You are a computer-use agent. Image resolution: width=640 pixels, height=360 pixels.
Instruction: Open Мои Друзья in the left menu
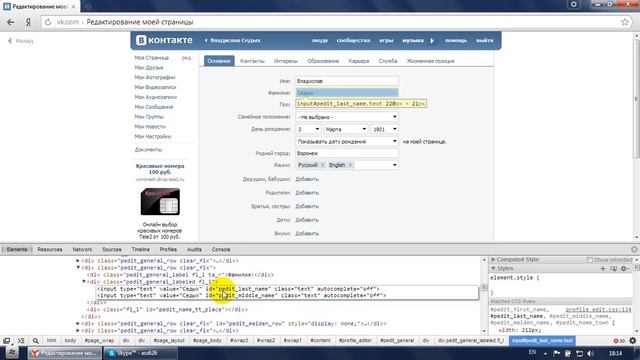pos(149,68)
